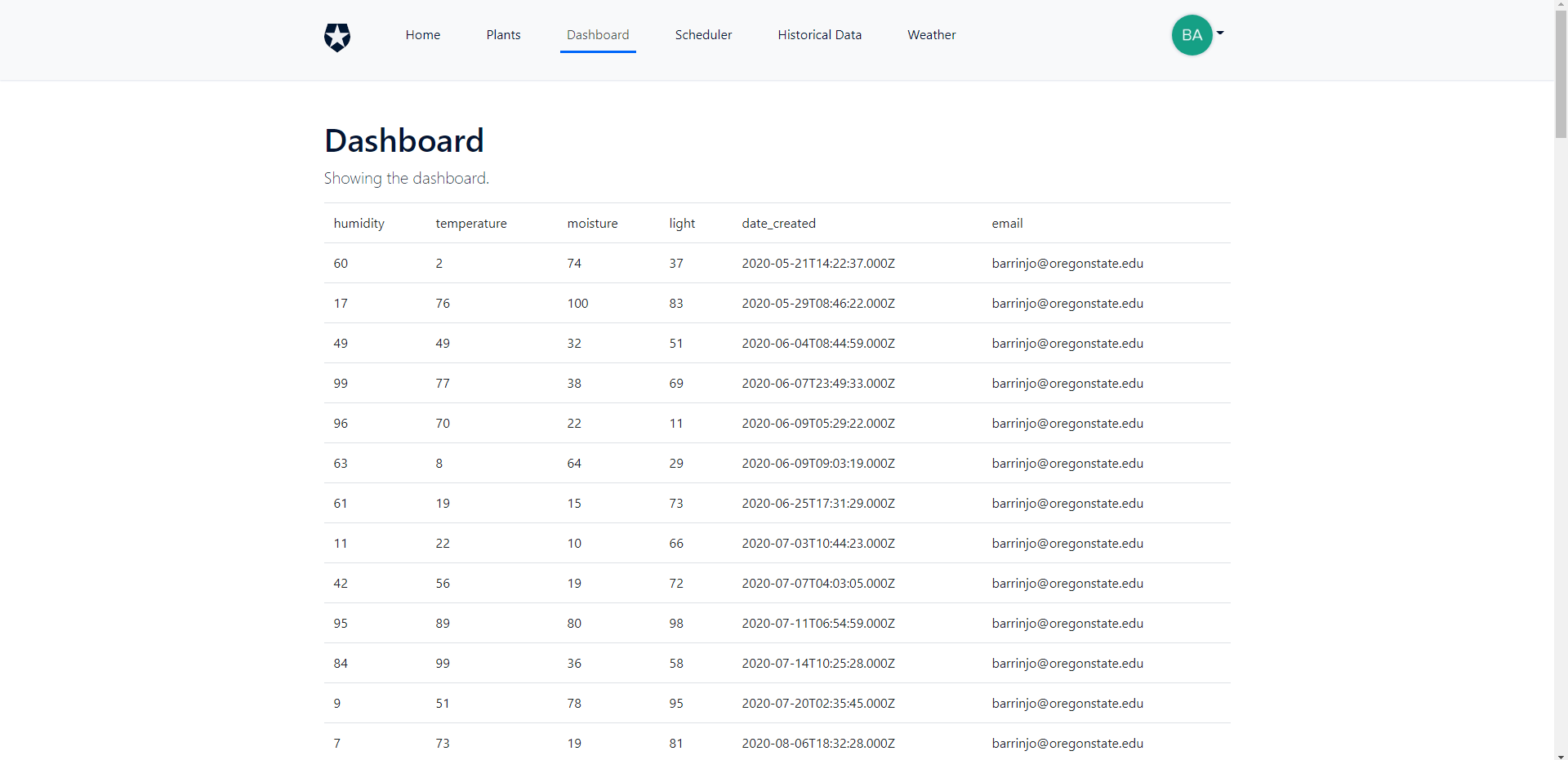Viewport: 1568px width, 760px height.
Task: Click the light column header
Action: (682, 224)
